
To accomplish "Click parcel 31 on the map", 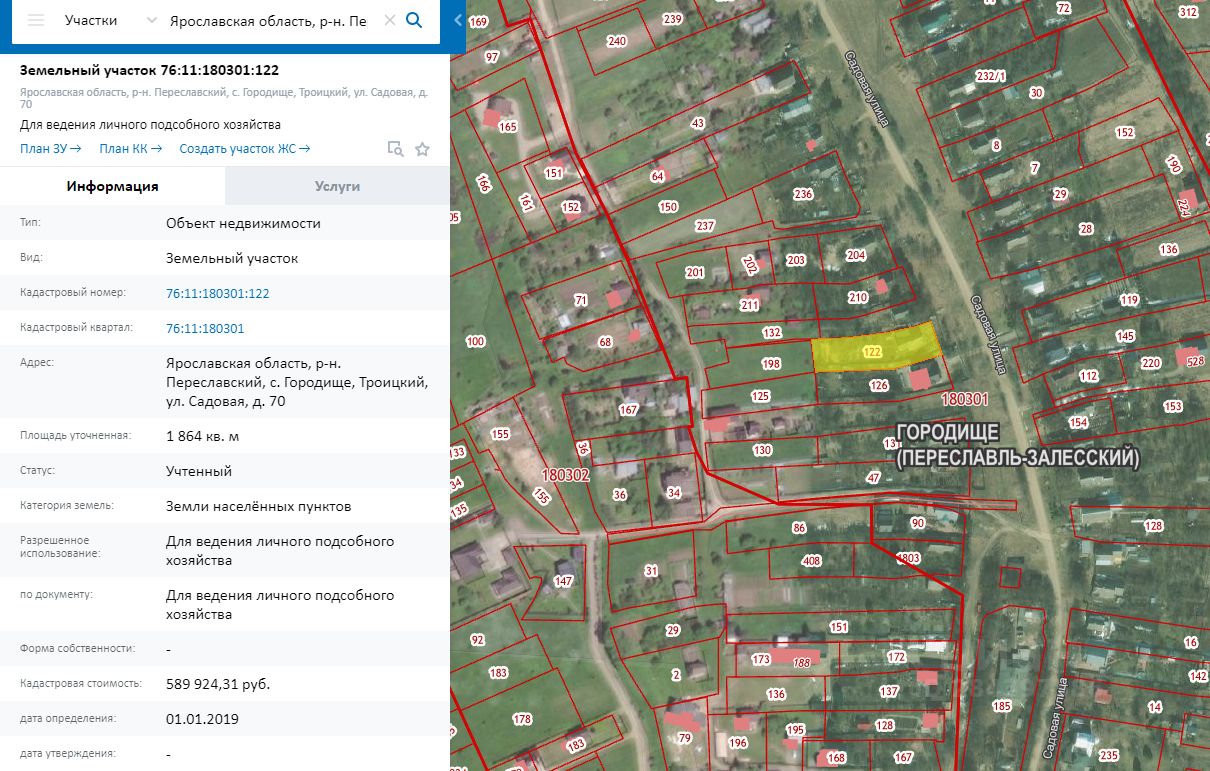I will [x=651, y=571].
